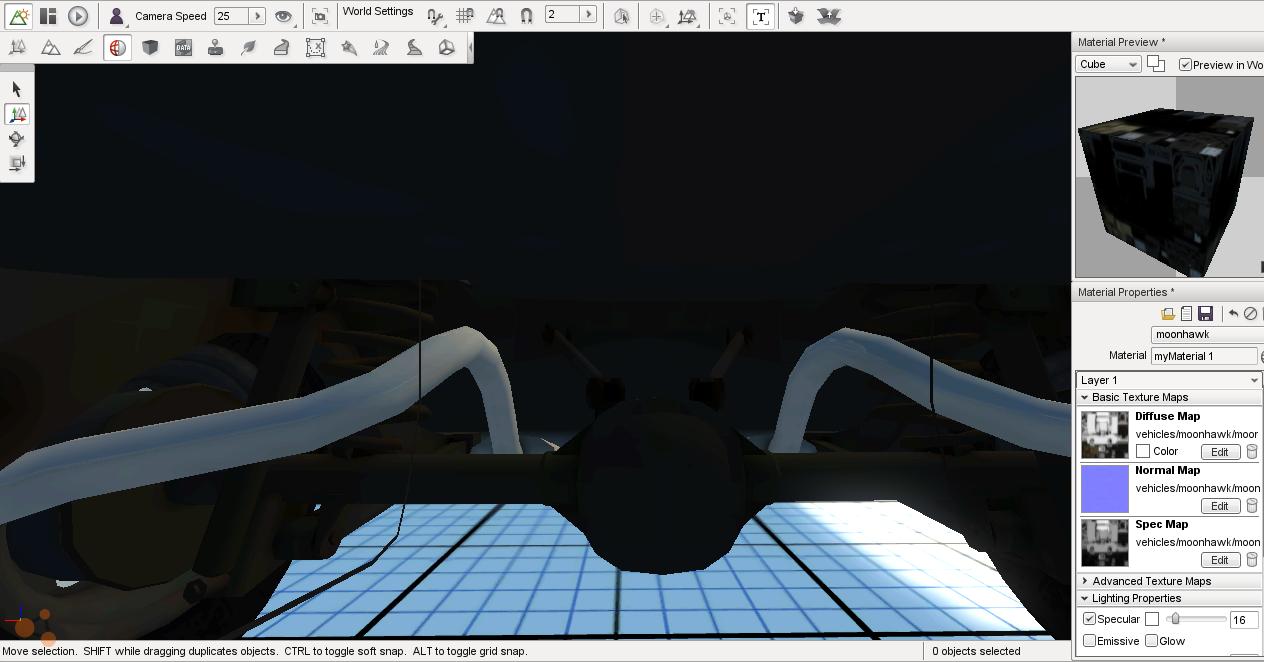Toggle Preview in World checkbox
The width and height of the screenshot is (1264, 662).
coord(1185,65)
